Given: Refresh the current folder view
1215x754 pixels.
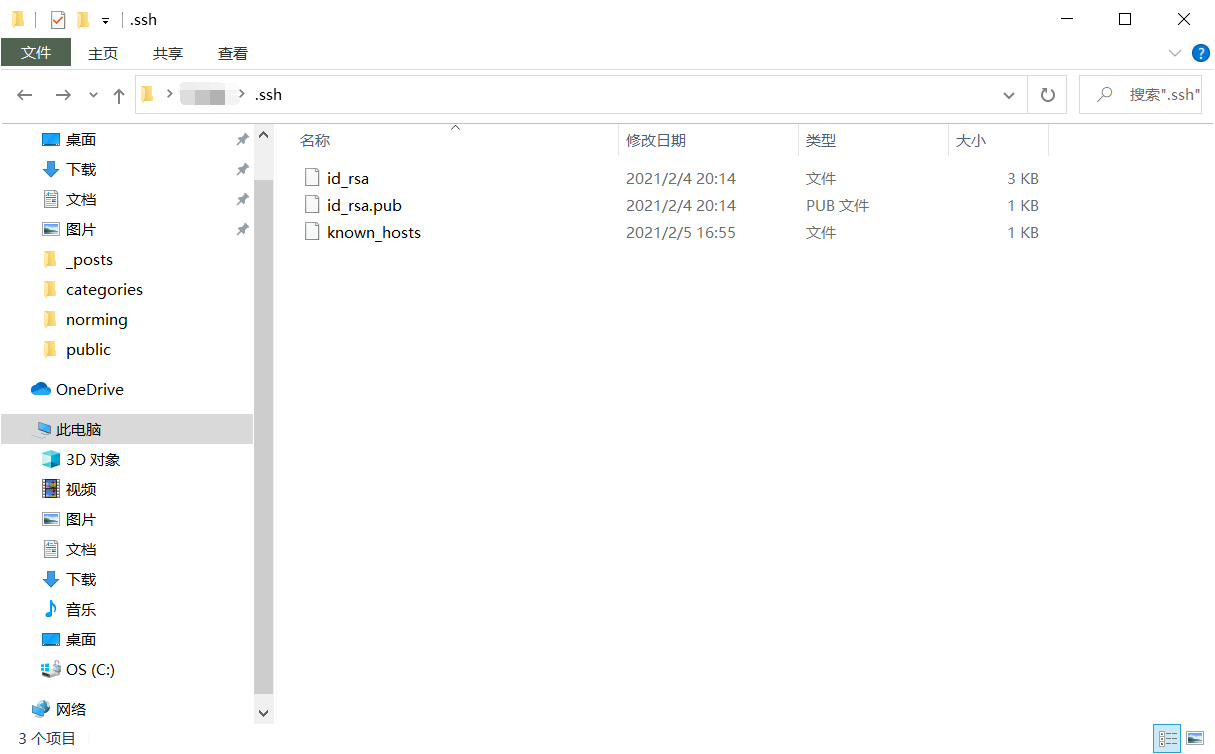Looking at the screenshot, I should (x=1048, y=95).
